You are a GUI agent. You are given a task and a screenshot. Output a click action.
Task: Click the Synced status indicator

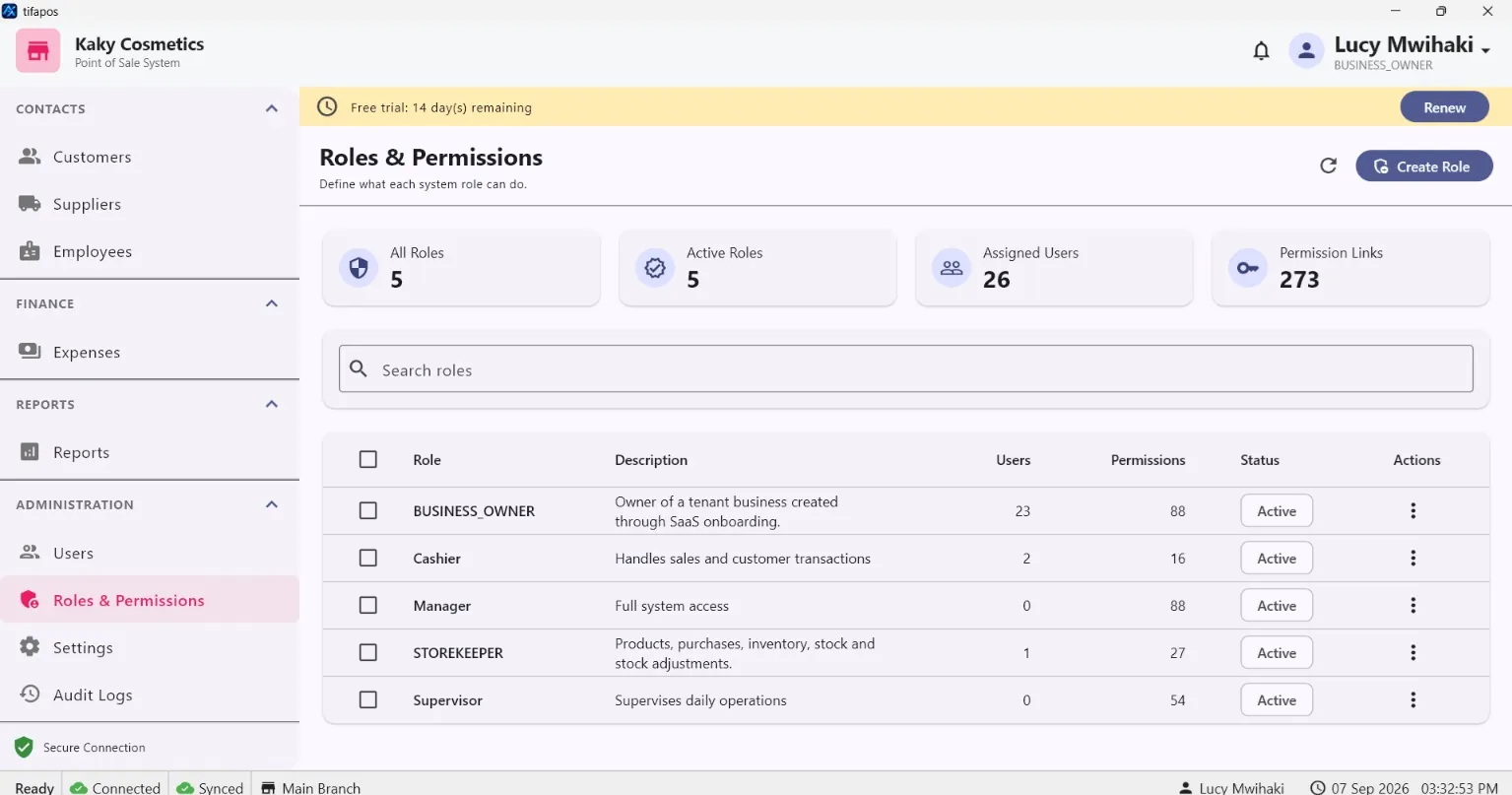210,787
